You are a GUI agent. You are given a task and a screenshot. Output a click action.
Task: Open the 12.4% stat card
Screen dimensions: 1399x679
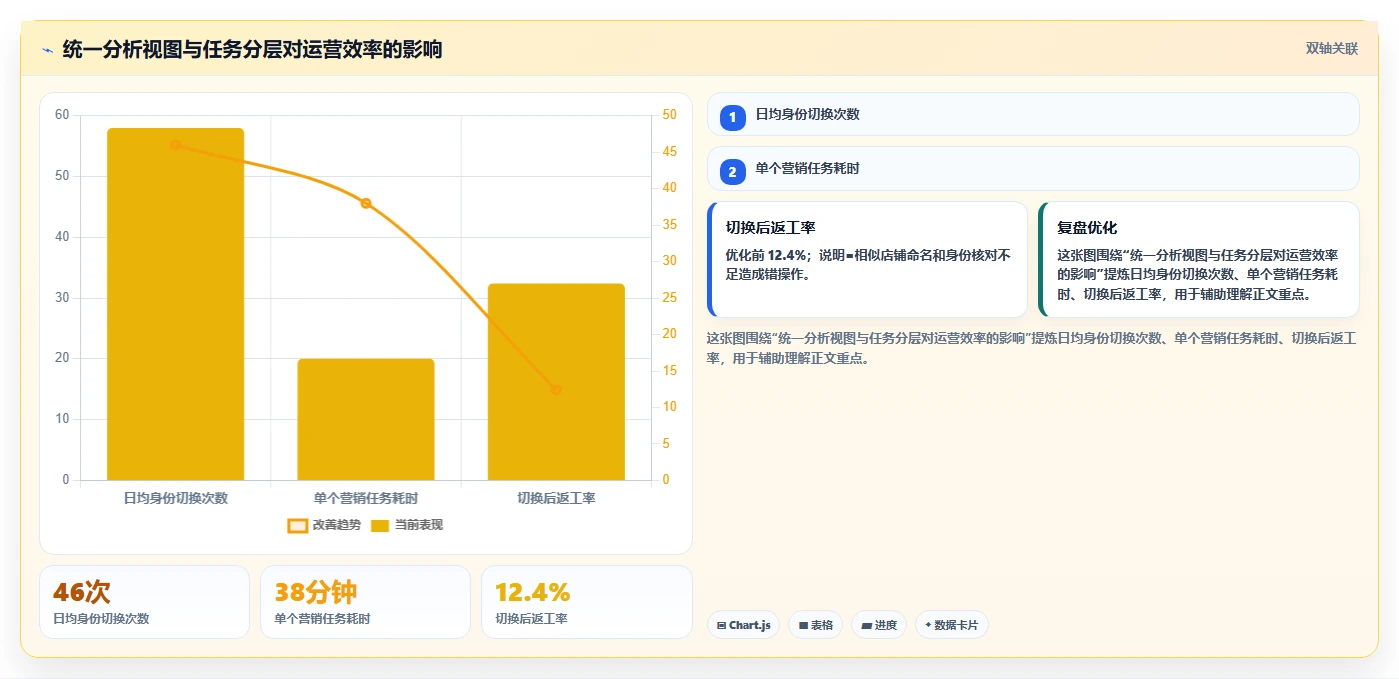[x=587, y=602]
